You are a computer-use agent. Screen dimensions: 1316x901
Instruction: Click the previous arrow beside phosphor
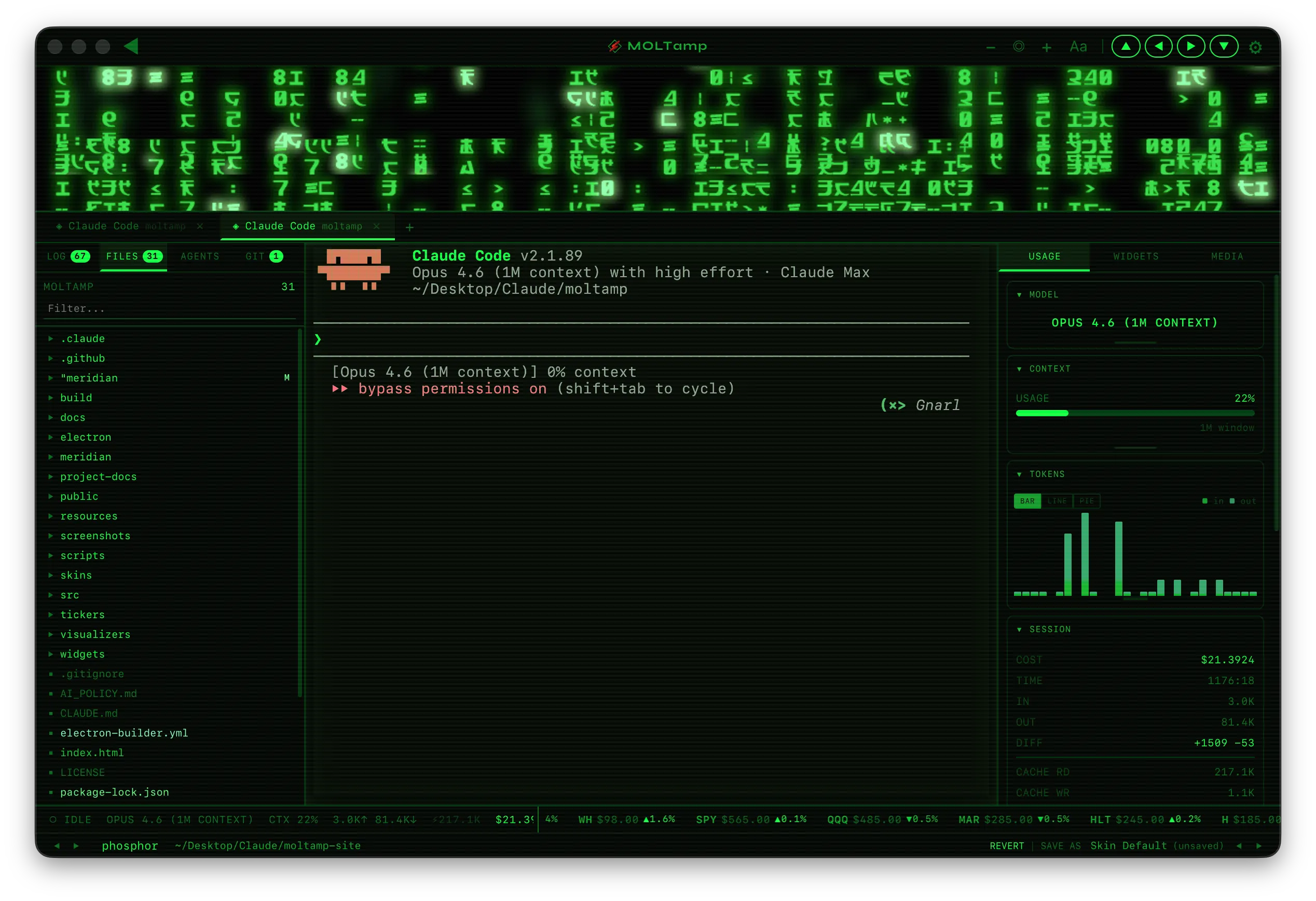pyautogui.click(x=57, y=845)
